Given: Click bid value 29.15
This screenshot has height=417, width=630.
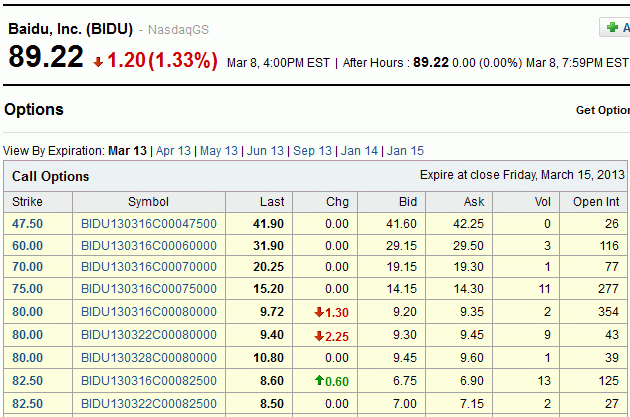Looking at the screenshot, I should (401, 245).
